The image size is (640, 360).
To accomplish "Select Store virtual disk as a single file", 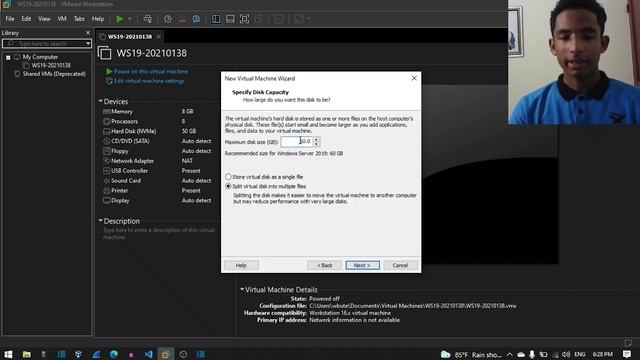I will [x=264, y=177].
